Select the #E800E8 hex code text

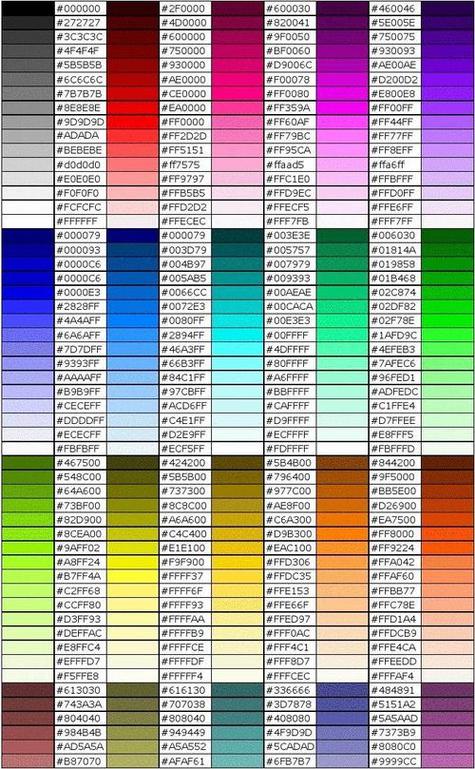(393, 93)
